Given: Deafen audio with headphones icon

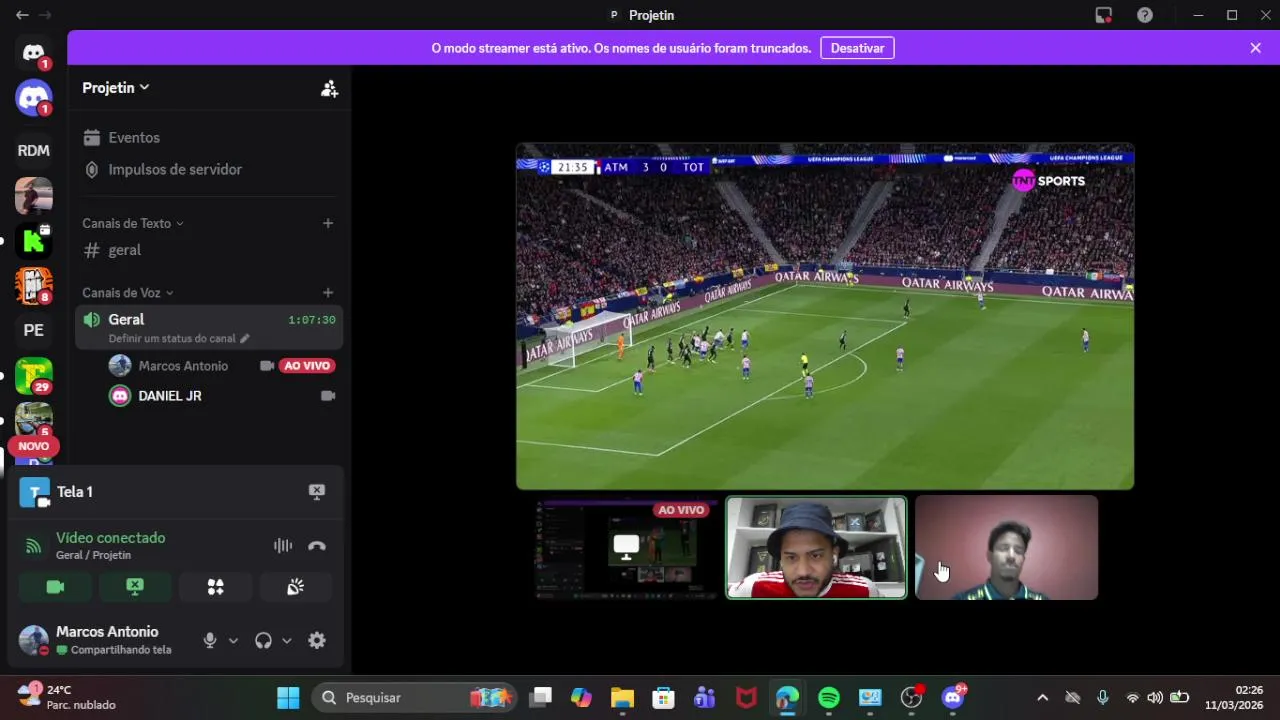Looking at the screenshot, I should tap(263, 641).
